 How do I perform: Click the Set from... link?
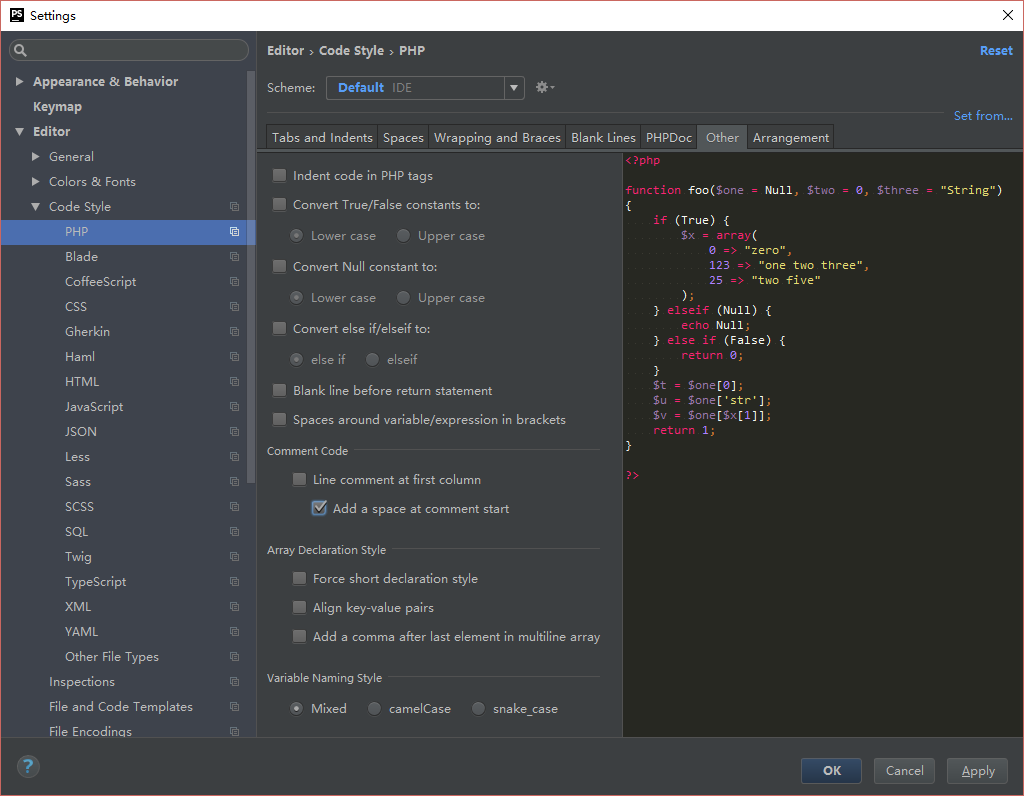click(x=983, y=116)
